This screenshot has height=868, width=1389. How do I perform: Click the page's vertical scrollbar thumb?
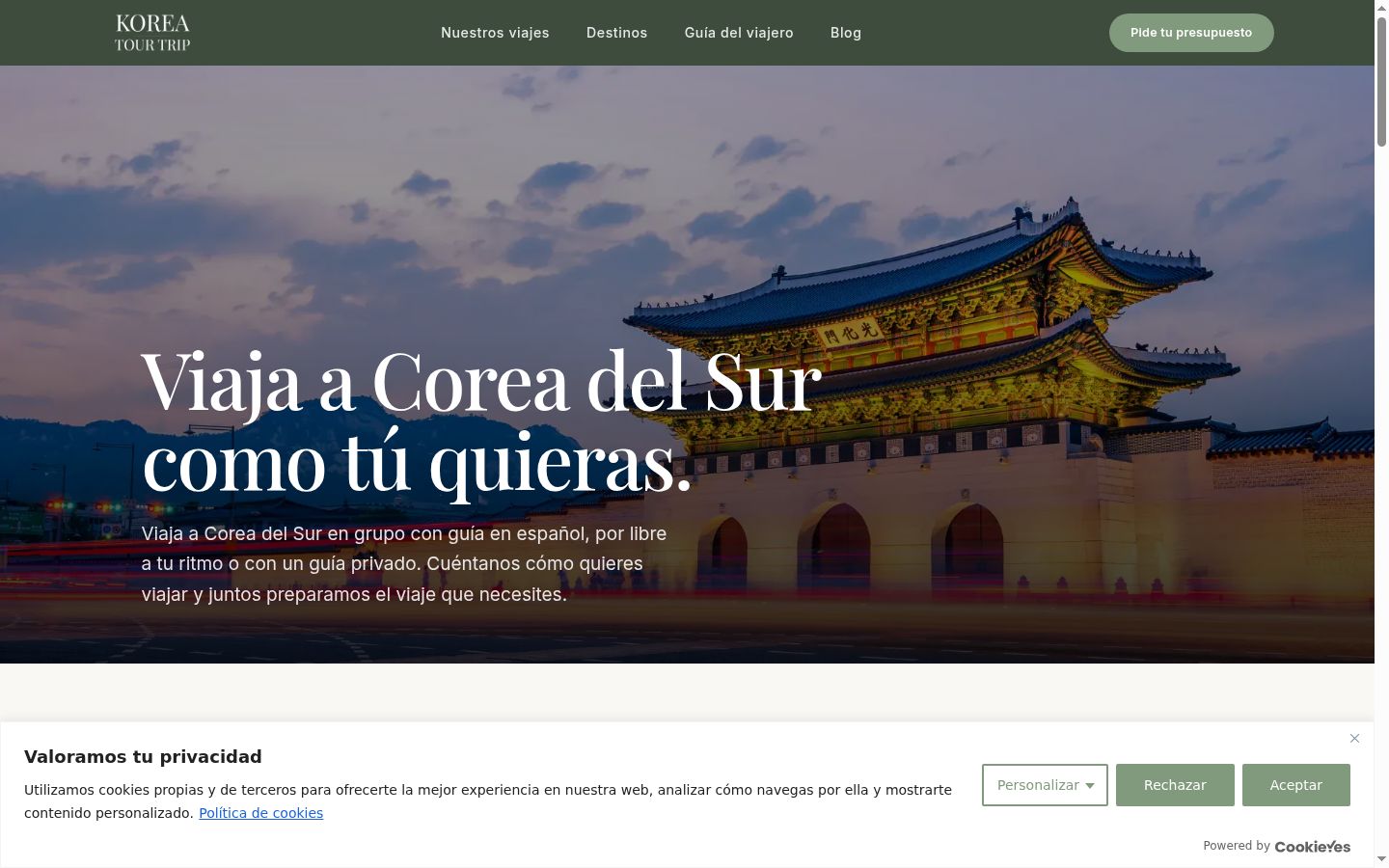click(x=1381, y=81)
